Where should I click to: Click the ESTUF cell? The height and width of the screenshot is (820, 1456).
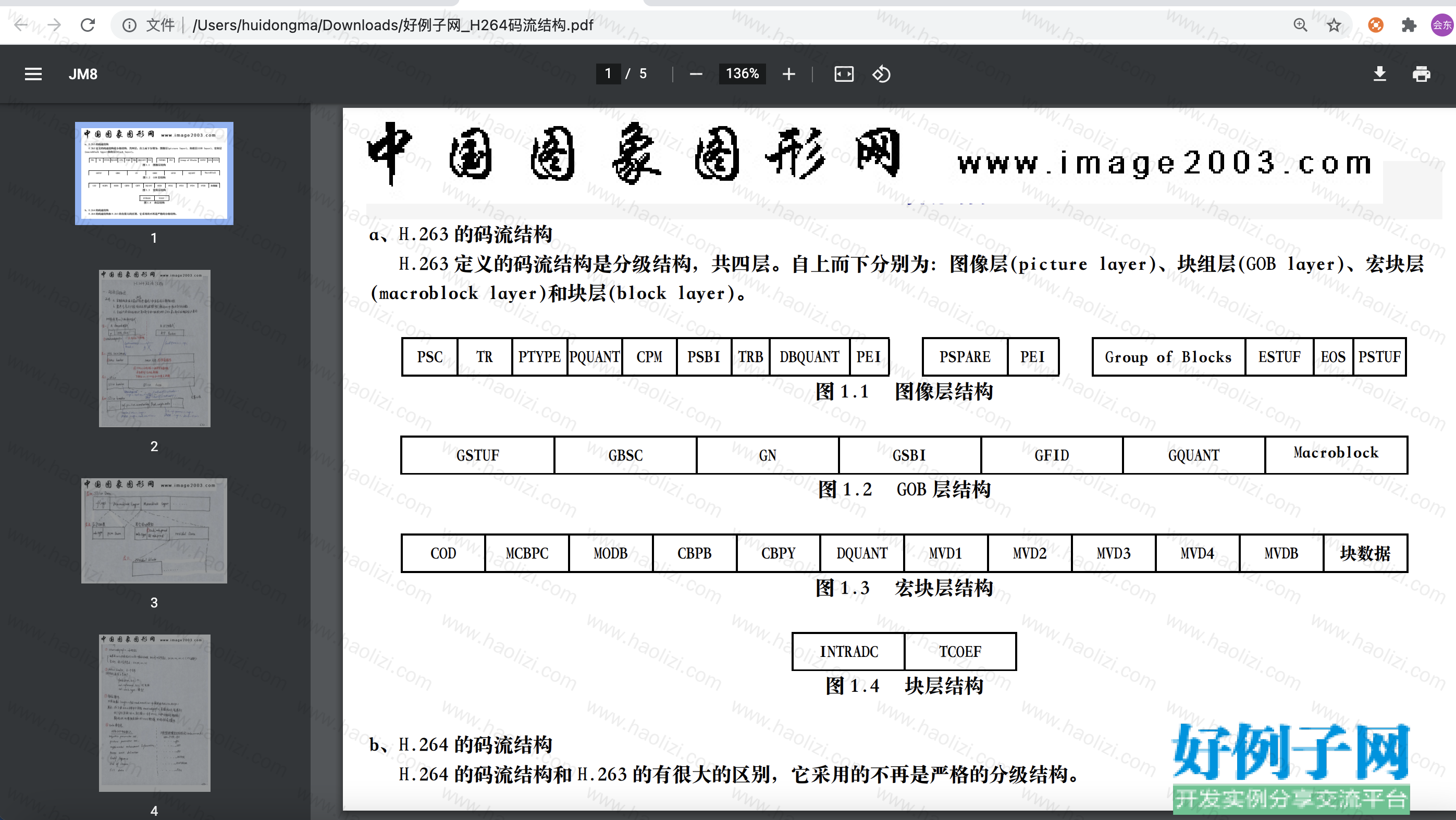coord(1279,357)
